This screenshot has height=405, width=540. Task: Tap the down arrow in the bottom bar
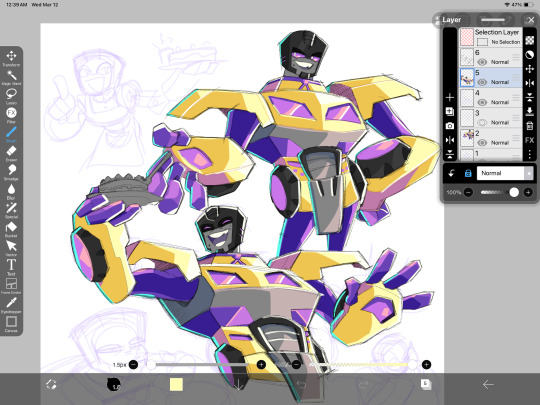[x=238, y=385]
